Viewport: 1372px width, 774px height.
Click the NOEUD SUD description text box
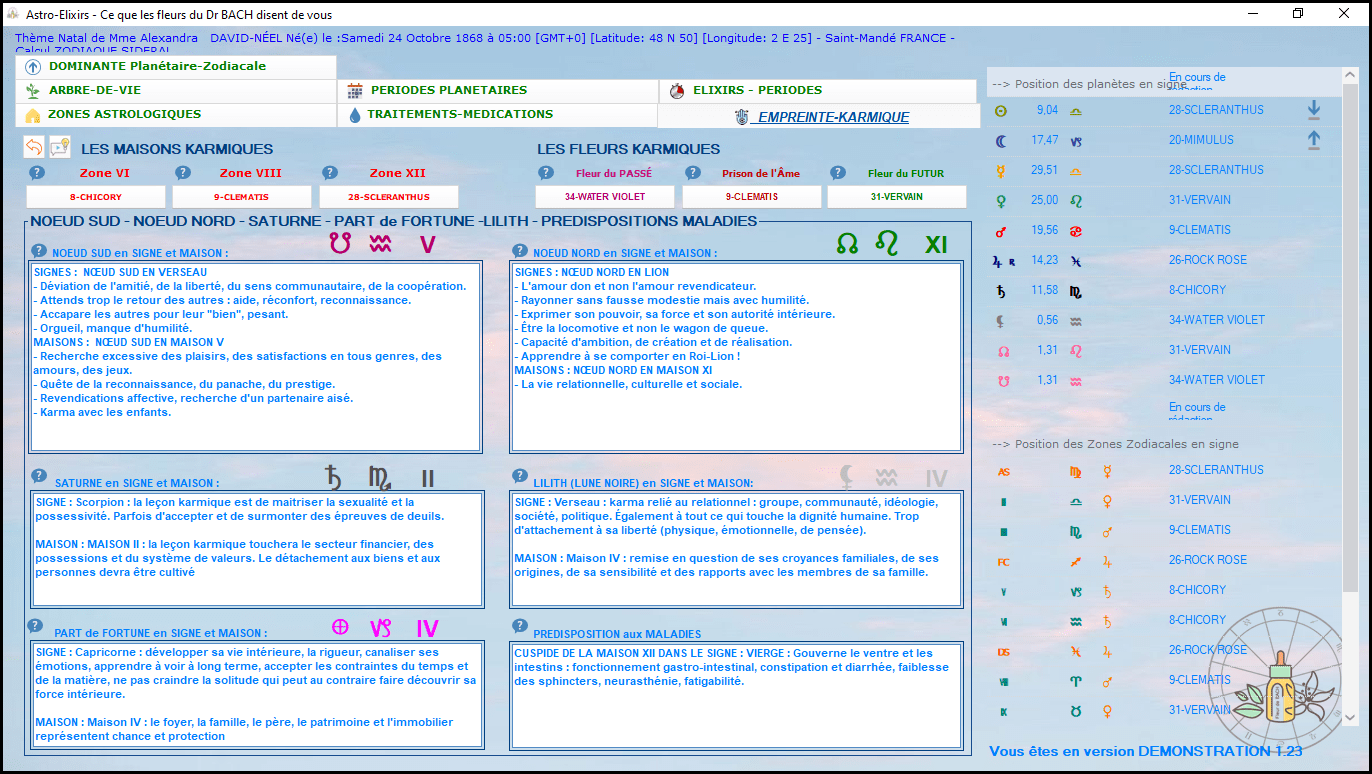[x=256, y=357]
